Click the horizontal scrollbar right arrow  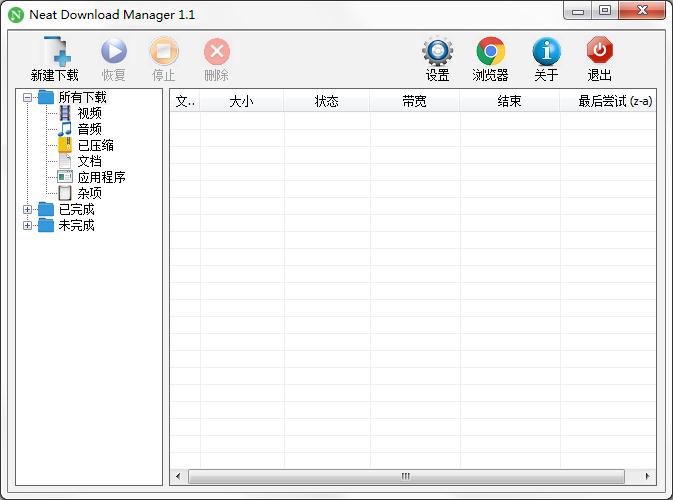(x=649, y=476)
